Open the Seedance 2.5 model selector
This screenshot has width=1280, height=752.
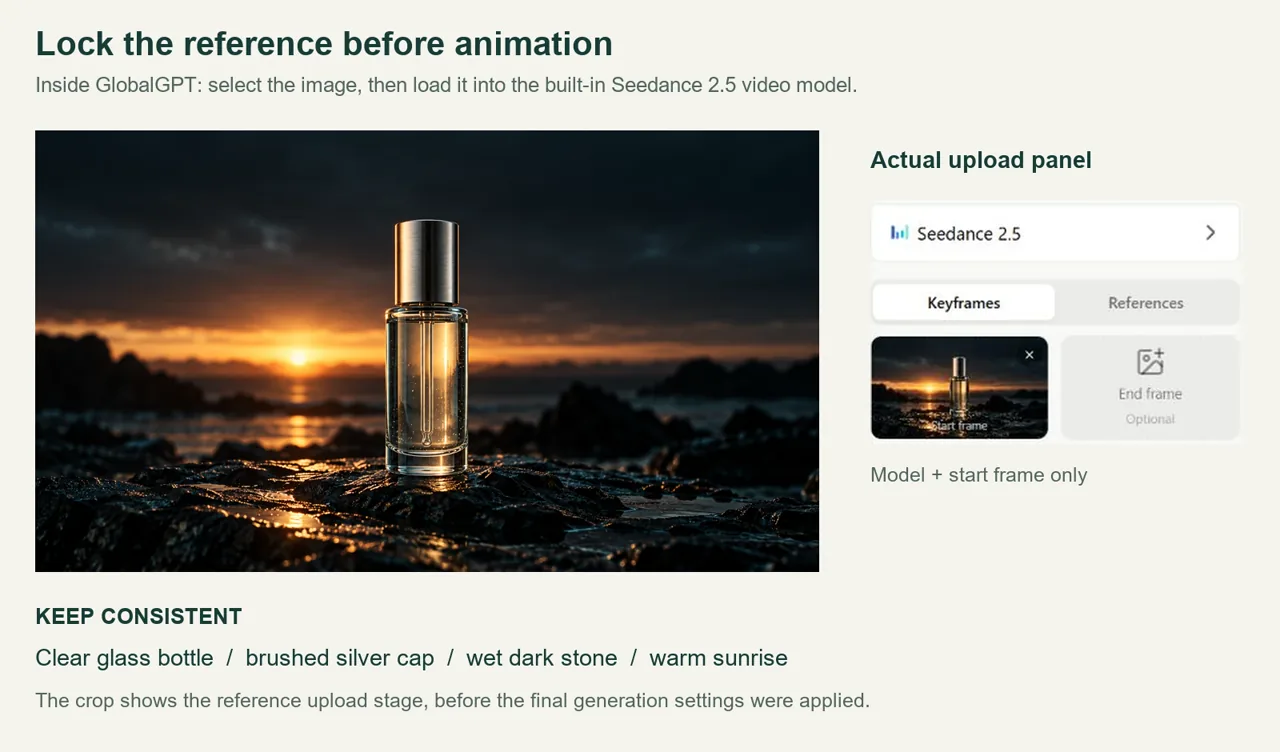[1055, 233]
